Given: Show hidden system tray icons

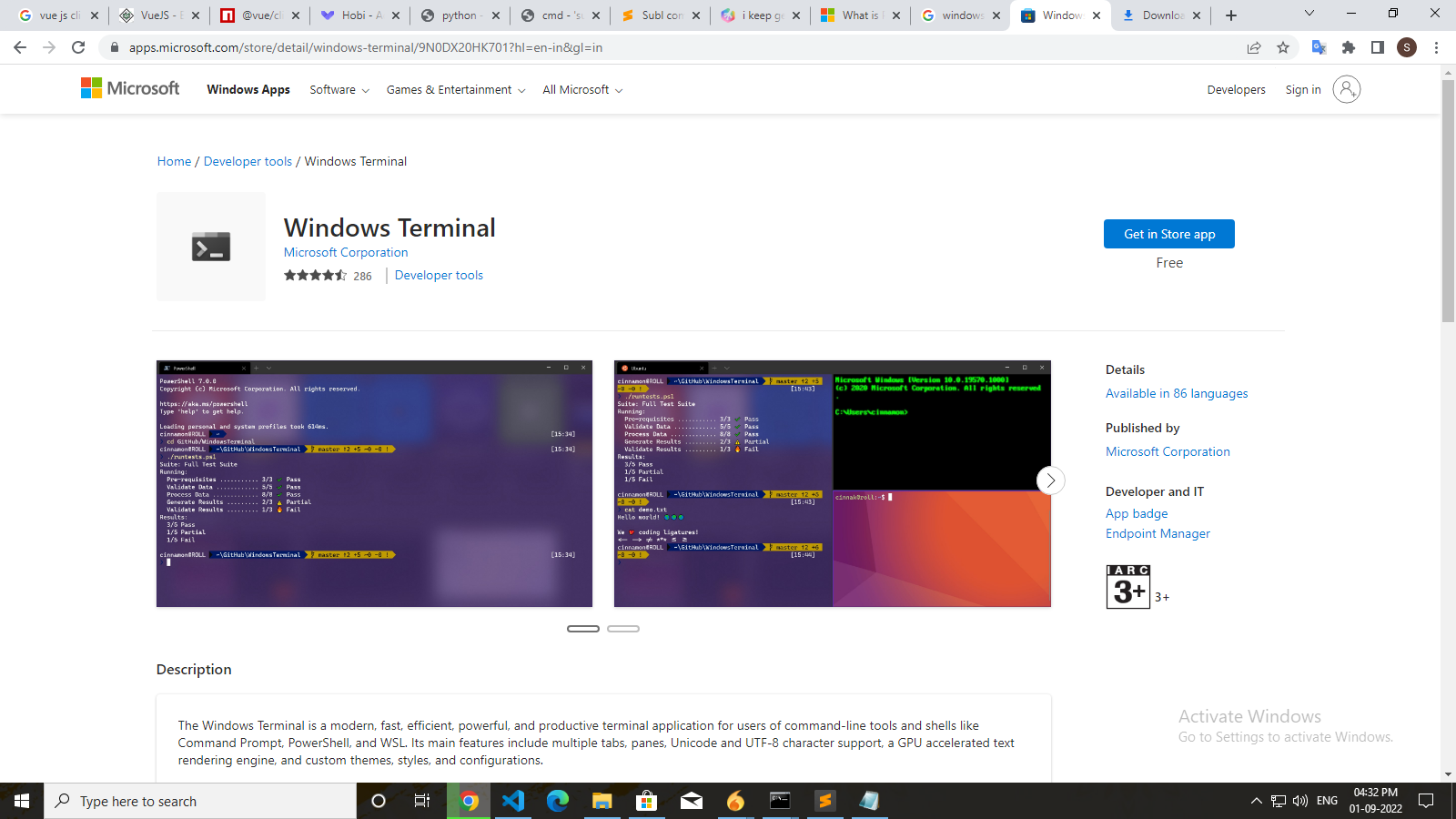Looking at the screenshot, I should [x=1256, y=801].
